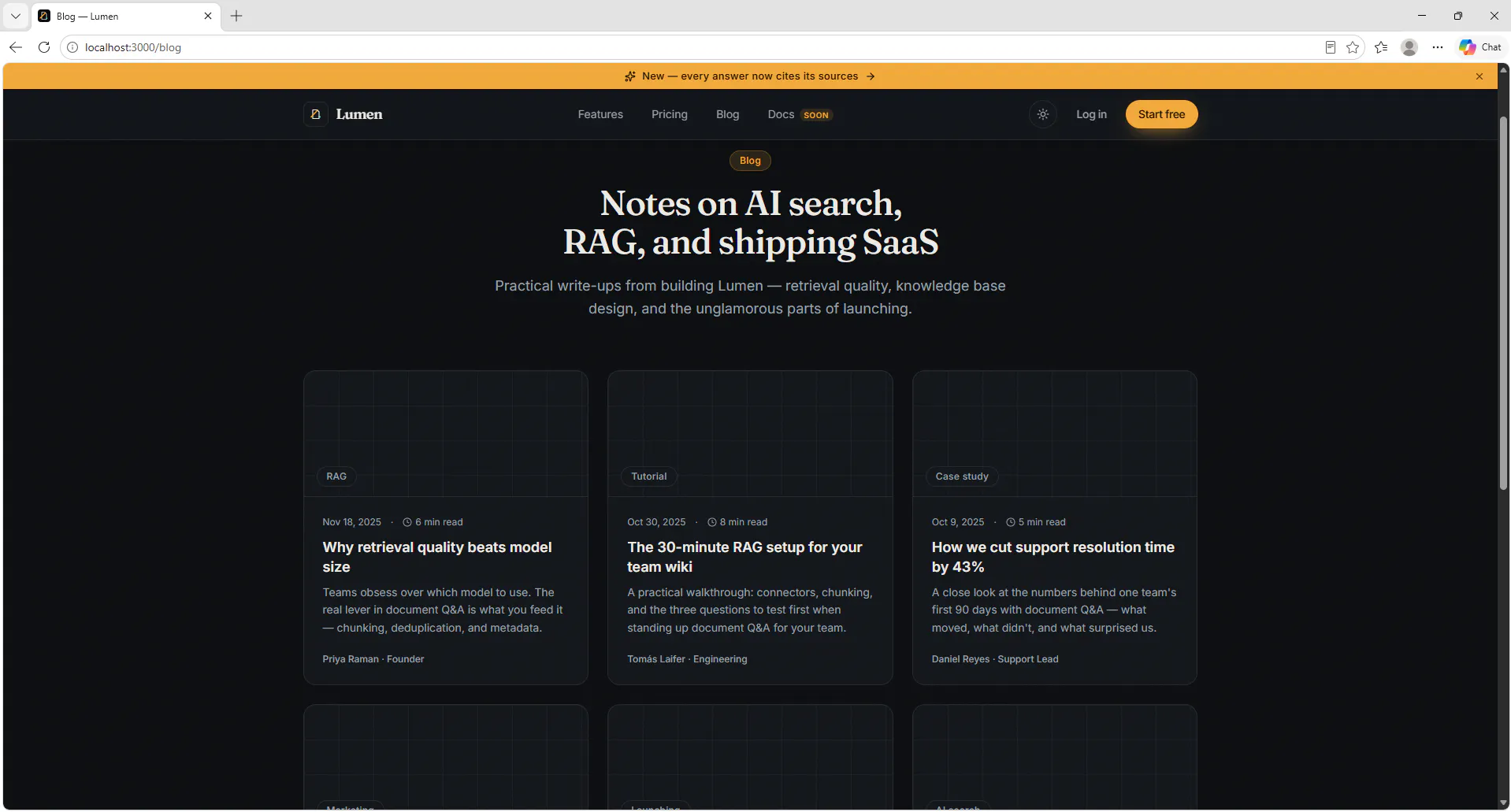Click the orange Blog pill badge

click(x=750, y=161)
